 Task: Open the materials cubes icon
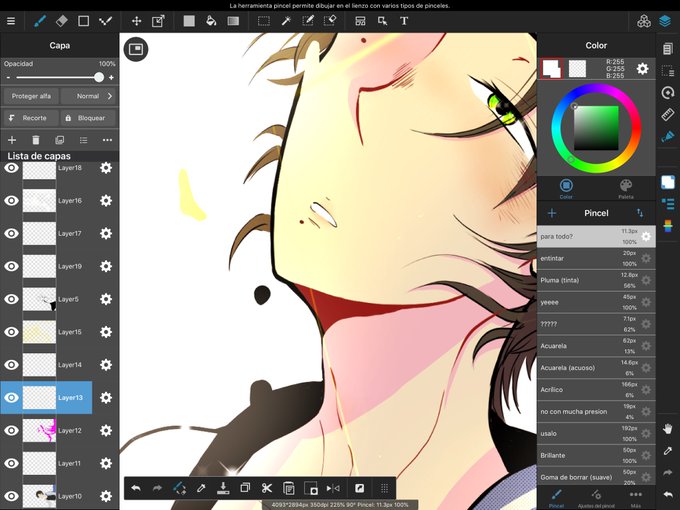(x=644, y=21)
